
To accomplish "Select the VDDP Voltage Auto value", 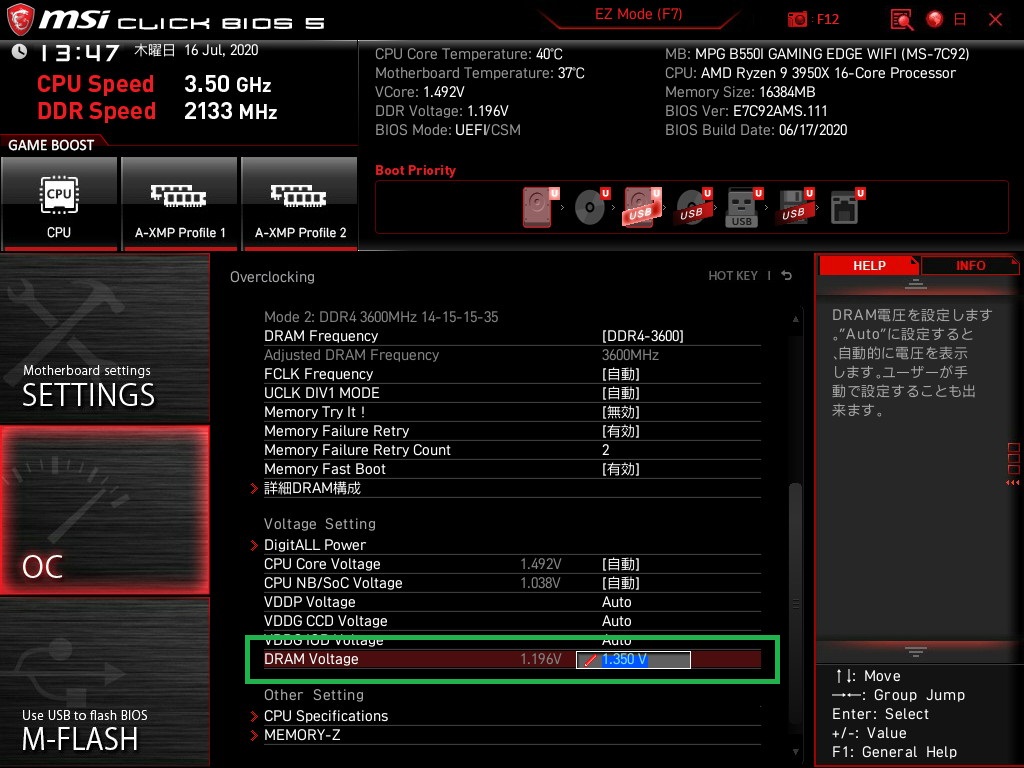I will pos(616,602).
